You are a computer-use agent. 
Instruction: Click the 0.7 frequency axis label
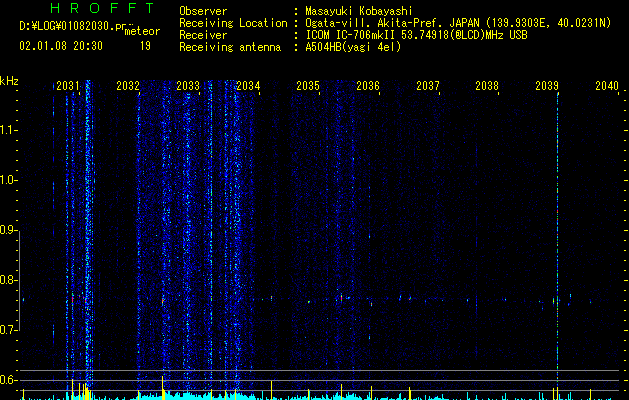coord(8,330)
